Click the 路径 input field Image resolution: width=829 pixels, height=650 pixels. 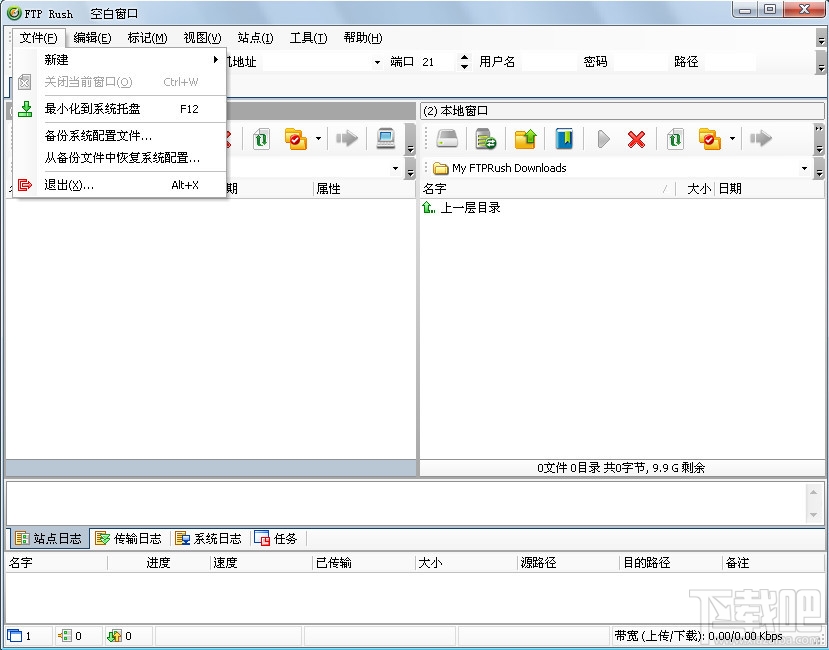coord(730,62)
